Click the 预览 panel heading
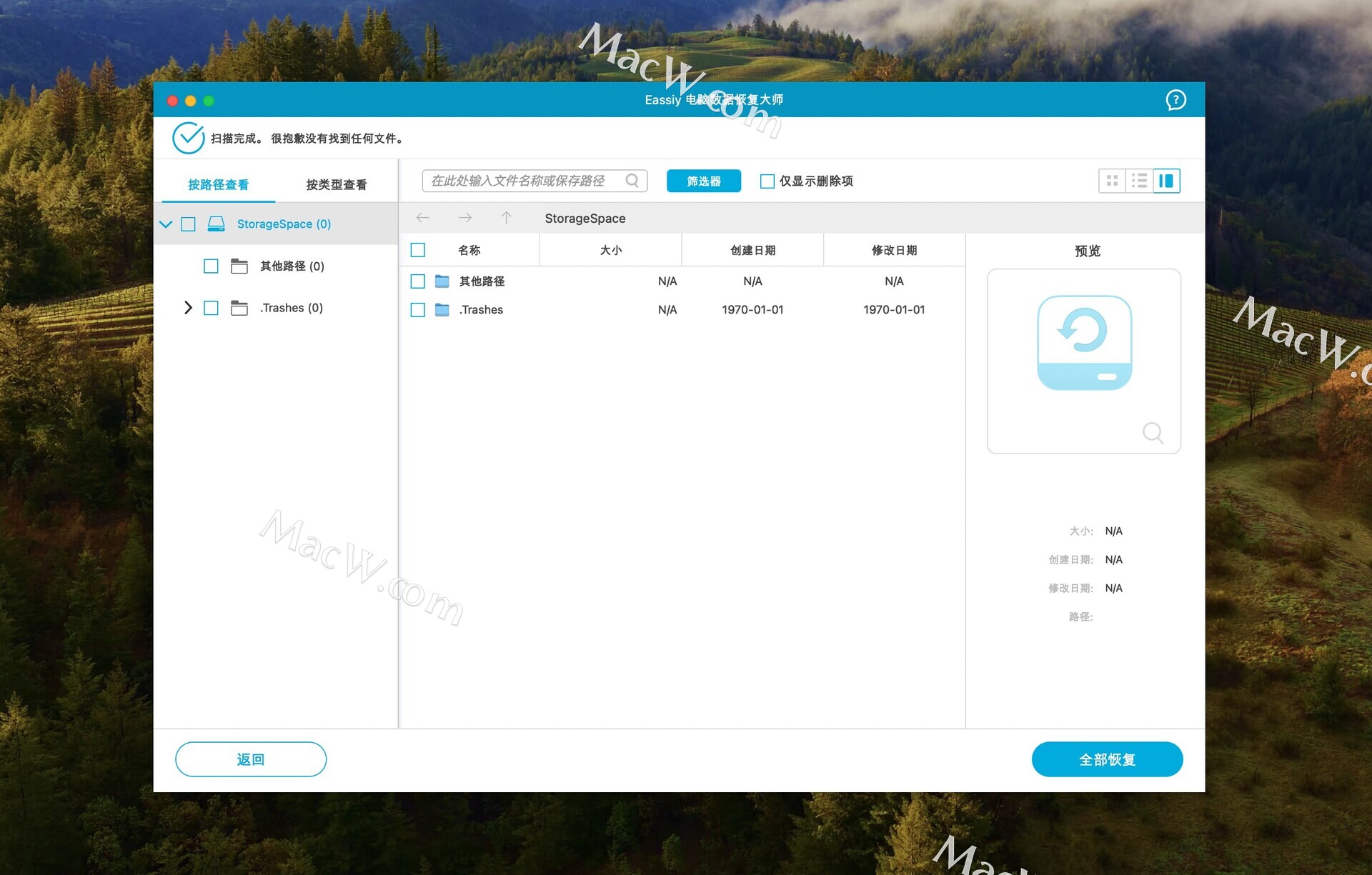 pos(1087,251)
